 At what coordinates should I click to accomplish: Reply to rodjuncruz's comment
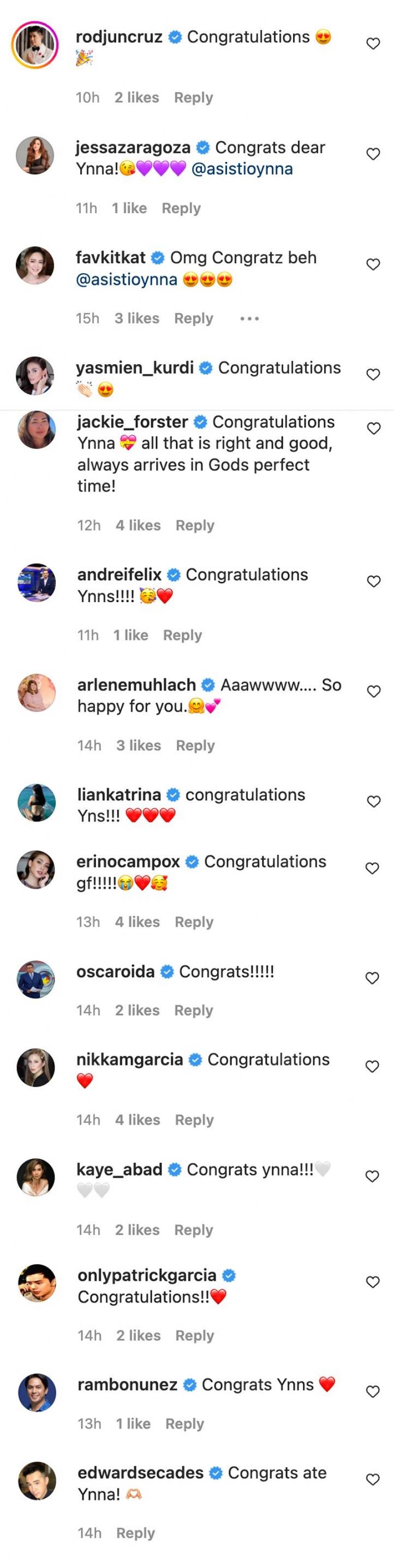tap(193, 98)
